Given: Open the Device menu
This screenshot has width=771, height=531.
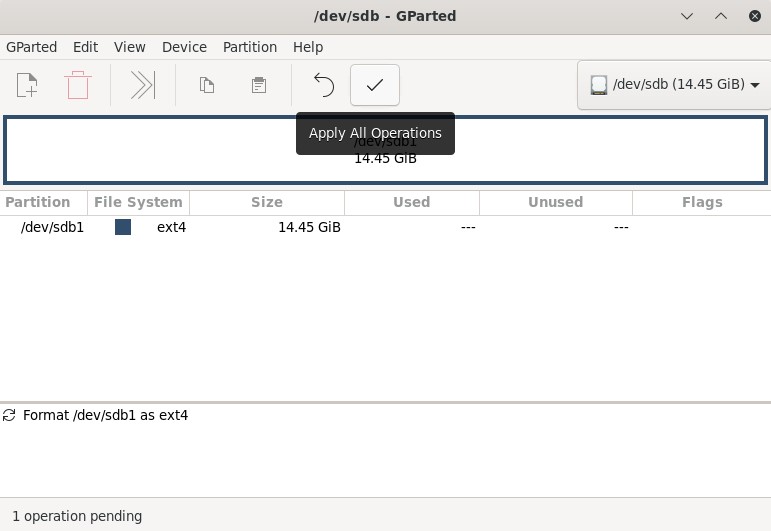Looking at the screenshot, I should 184,47.
